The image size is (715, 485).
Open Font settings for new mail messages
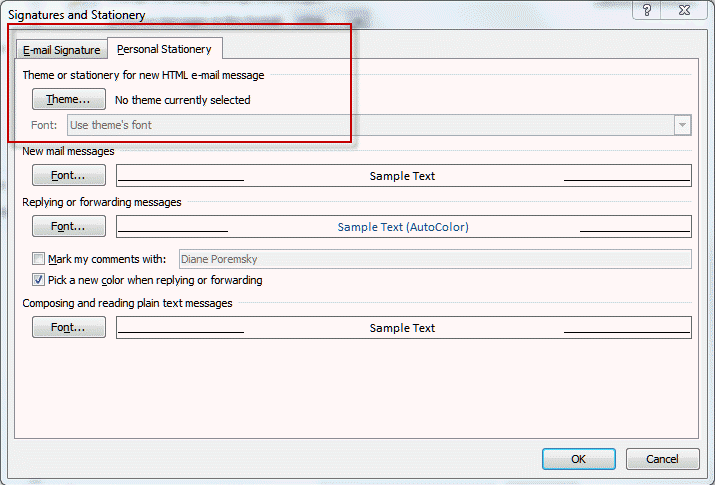tap(69, 176)
